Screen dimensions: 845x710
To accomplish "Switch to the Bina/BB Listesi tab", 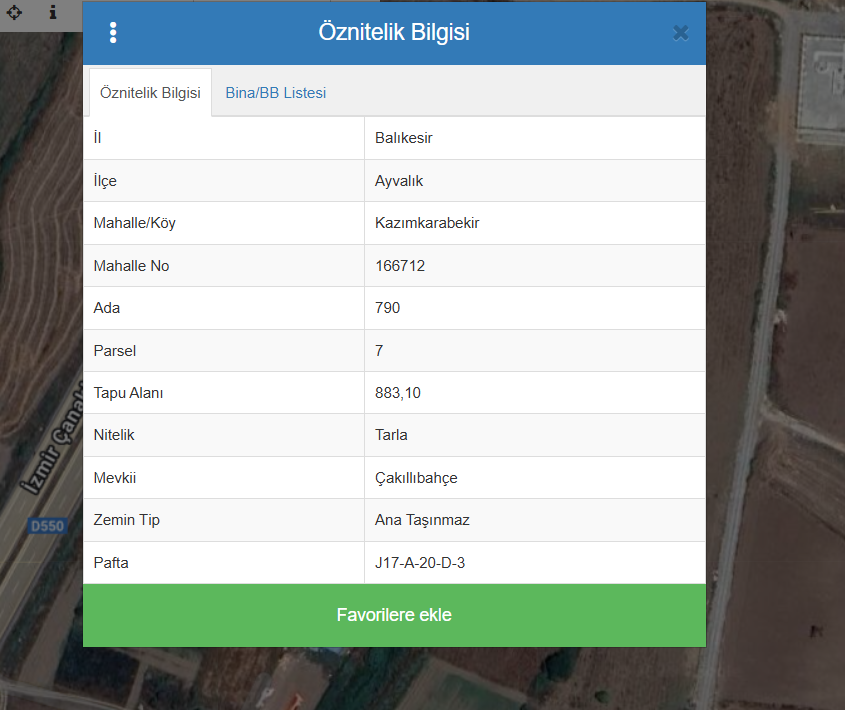I will (276, 93).
